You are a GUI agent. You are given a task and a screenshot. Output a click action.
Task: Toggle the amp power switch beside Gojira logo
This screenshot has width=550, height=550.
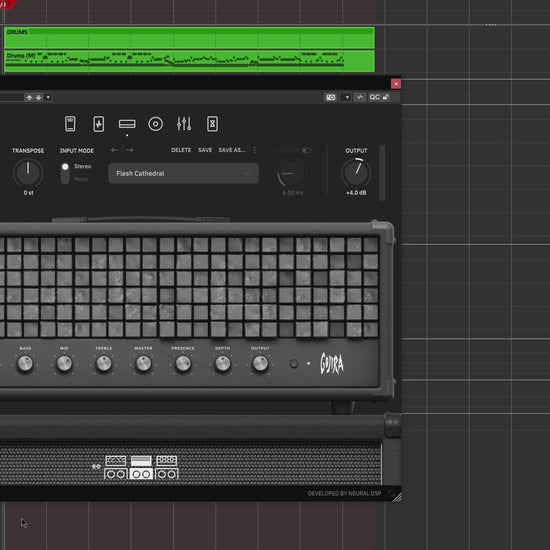tap(294, 364)
